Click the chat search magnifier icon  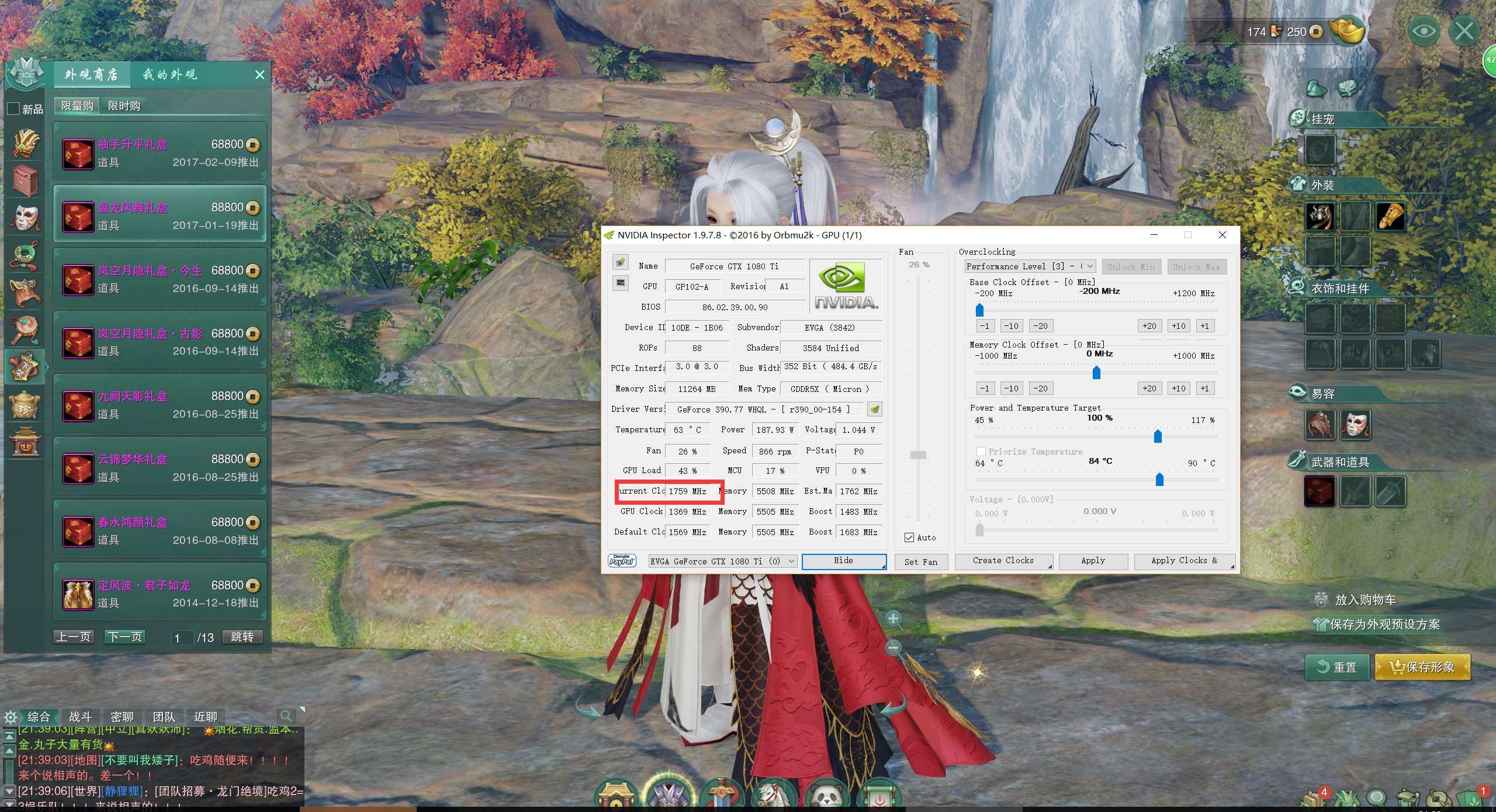pyautogui.click(x=286, y=716)
